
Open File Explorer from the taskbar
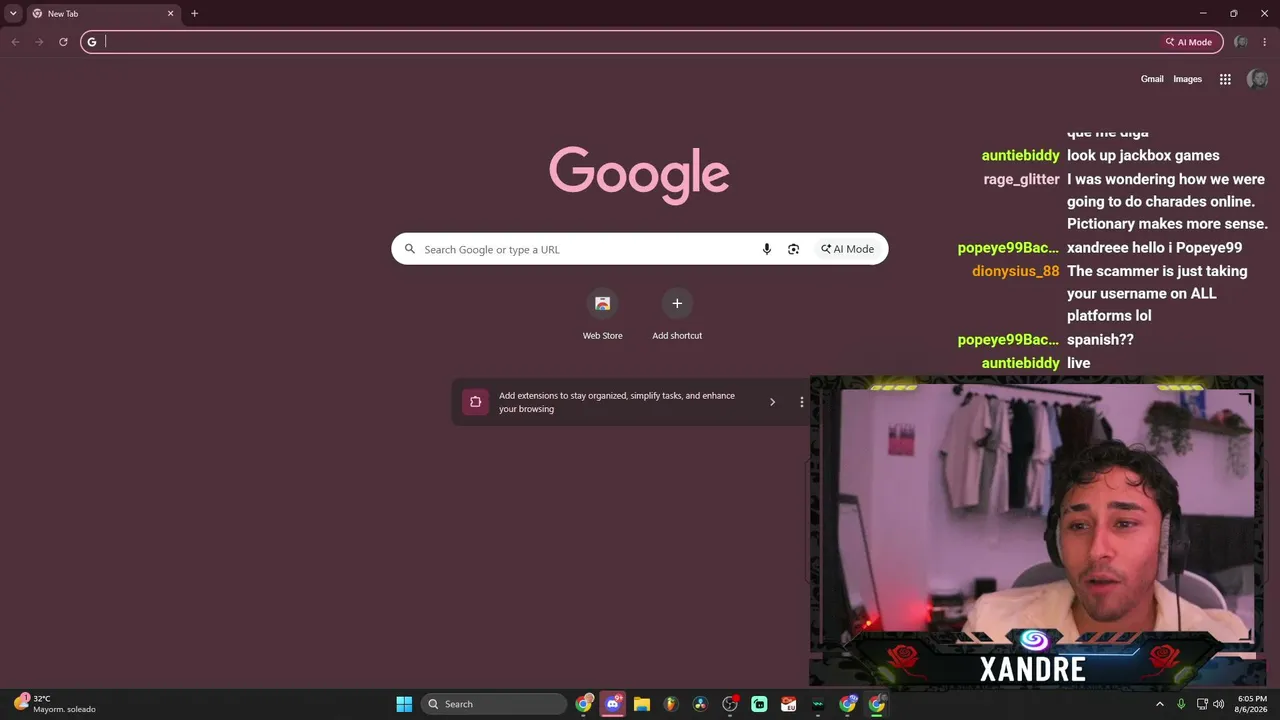[642, 704]
